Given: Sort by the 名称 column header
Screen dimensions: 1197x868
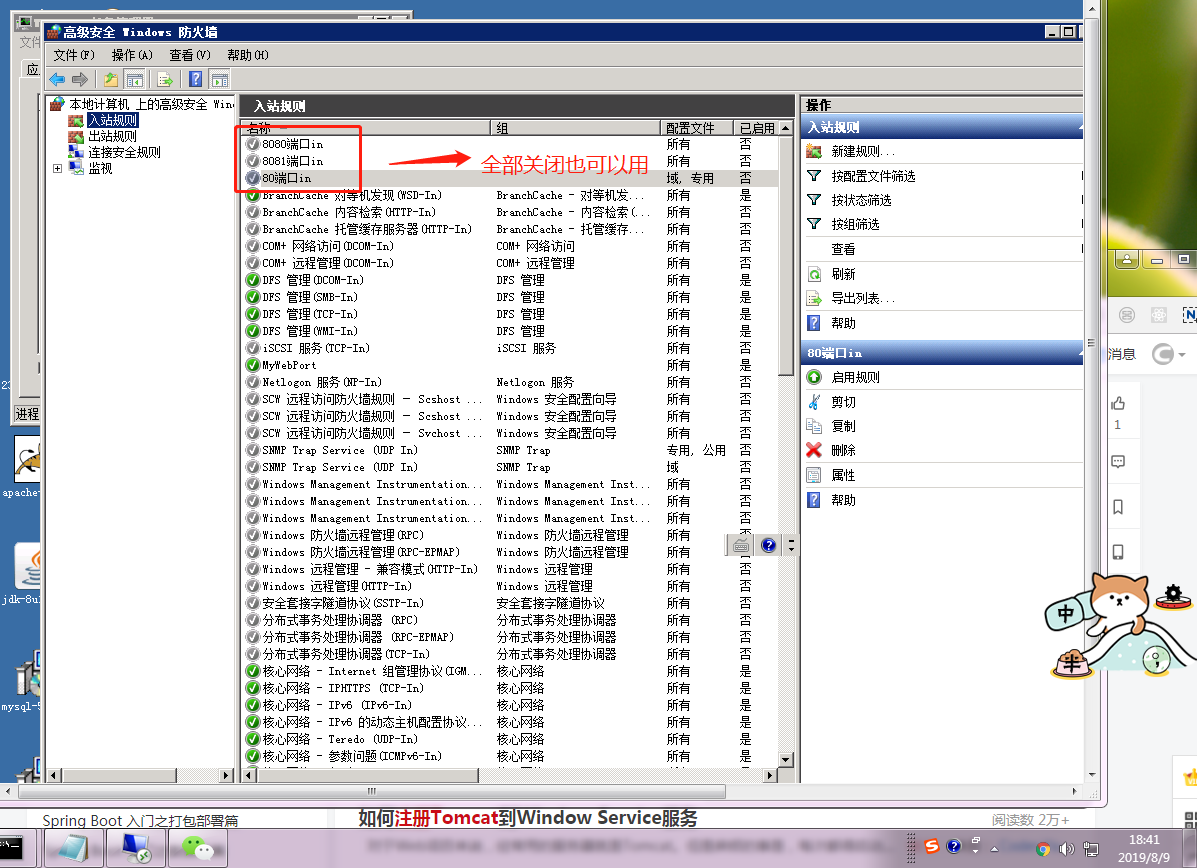Looking at the screenshot, I should click(x=366, y=127).
